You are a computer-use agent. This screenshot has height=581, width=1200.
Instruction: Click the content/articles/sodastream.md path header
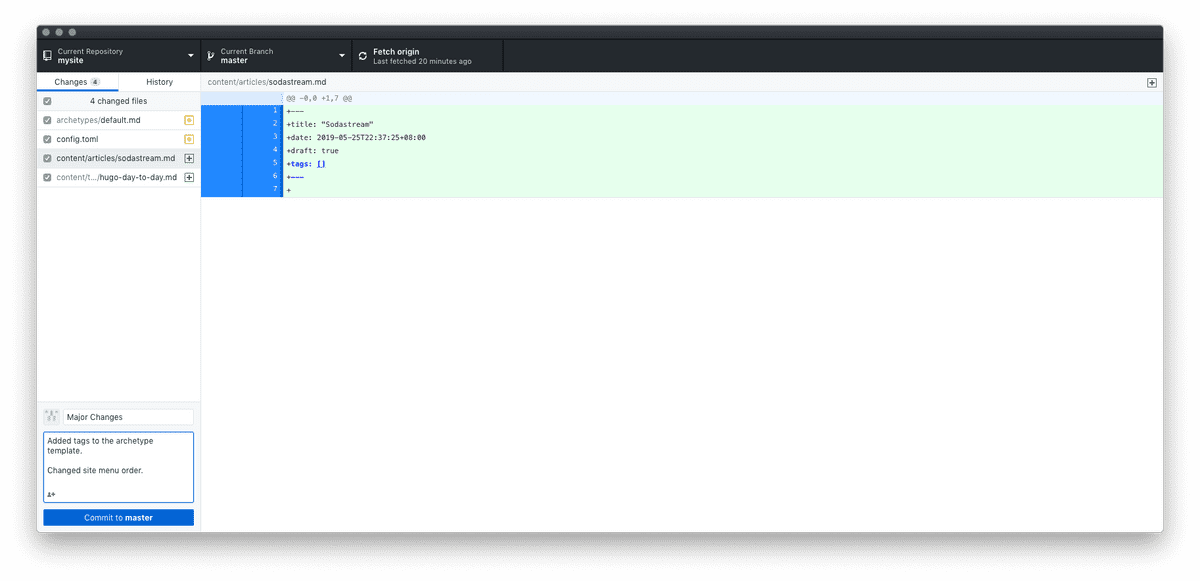pos(267,82)
